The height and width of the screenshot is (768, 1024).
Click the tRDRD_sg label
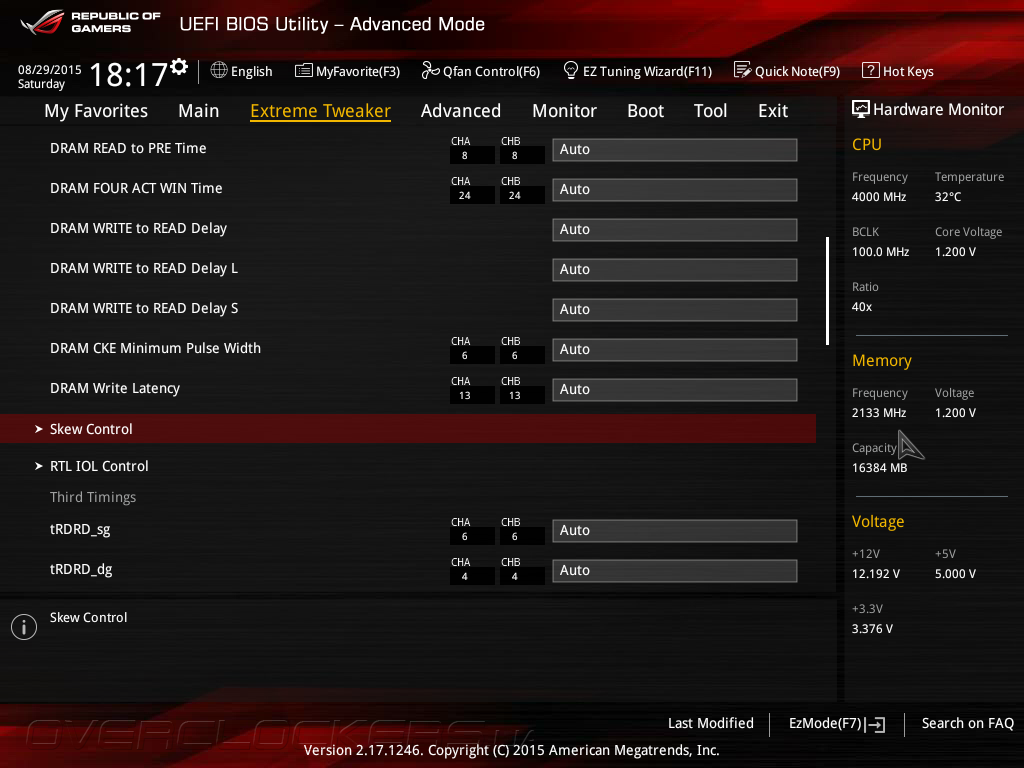[80, 530]
